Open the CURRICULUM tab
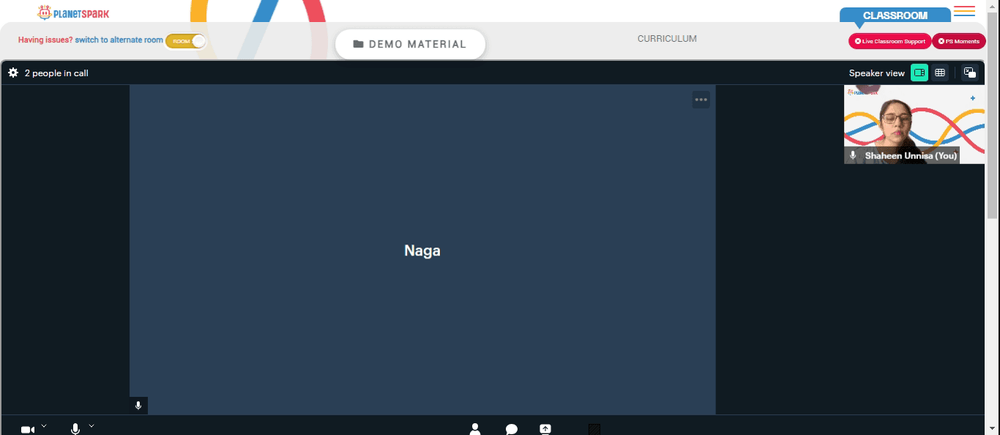 (x=667, y=39)
